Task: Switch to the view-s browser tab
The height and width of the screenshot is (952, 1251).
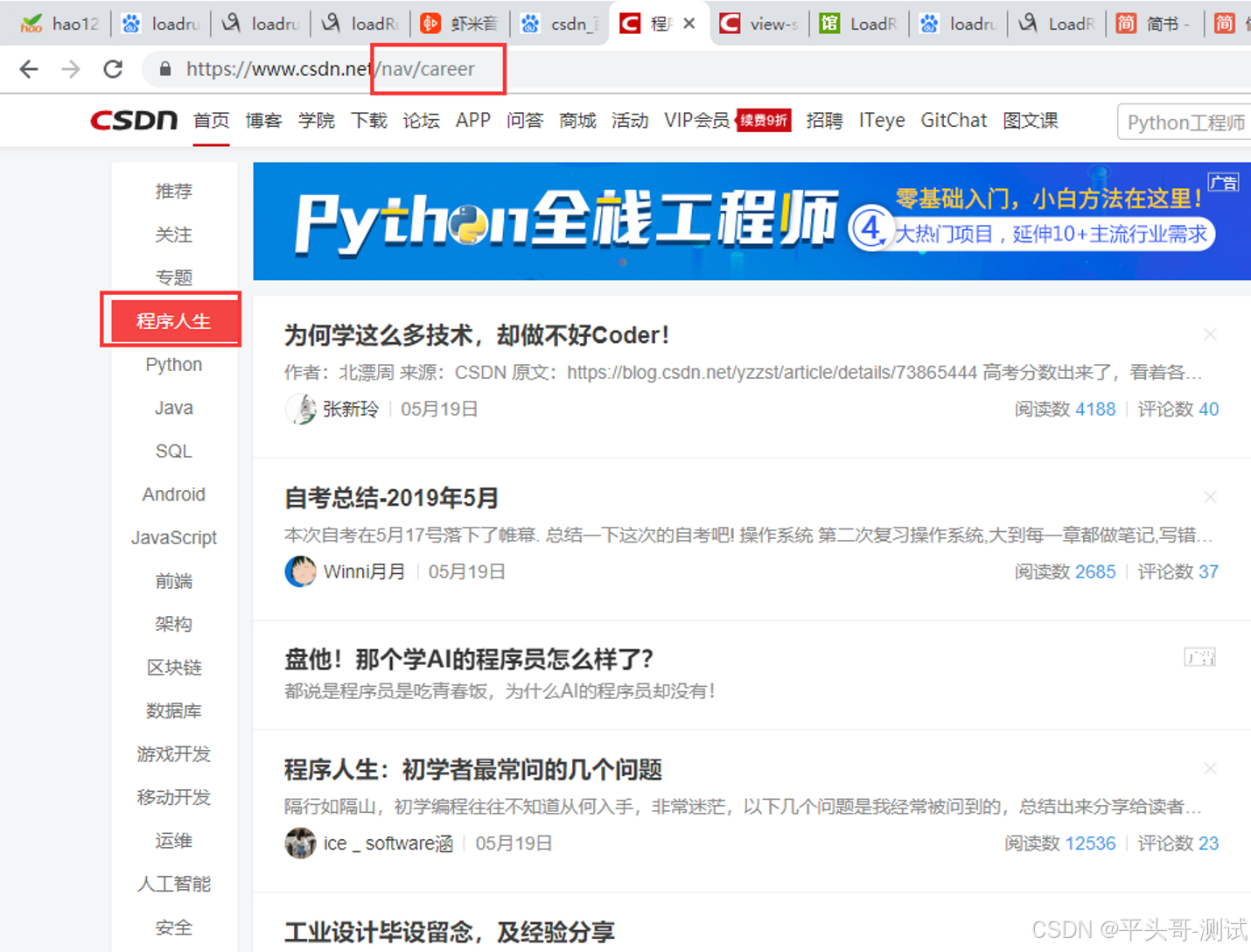Action: pos(758,24)
